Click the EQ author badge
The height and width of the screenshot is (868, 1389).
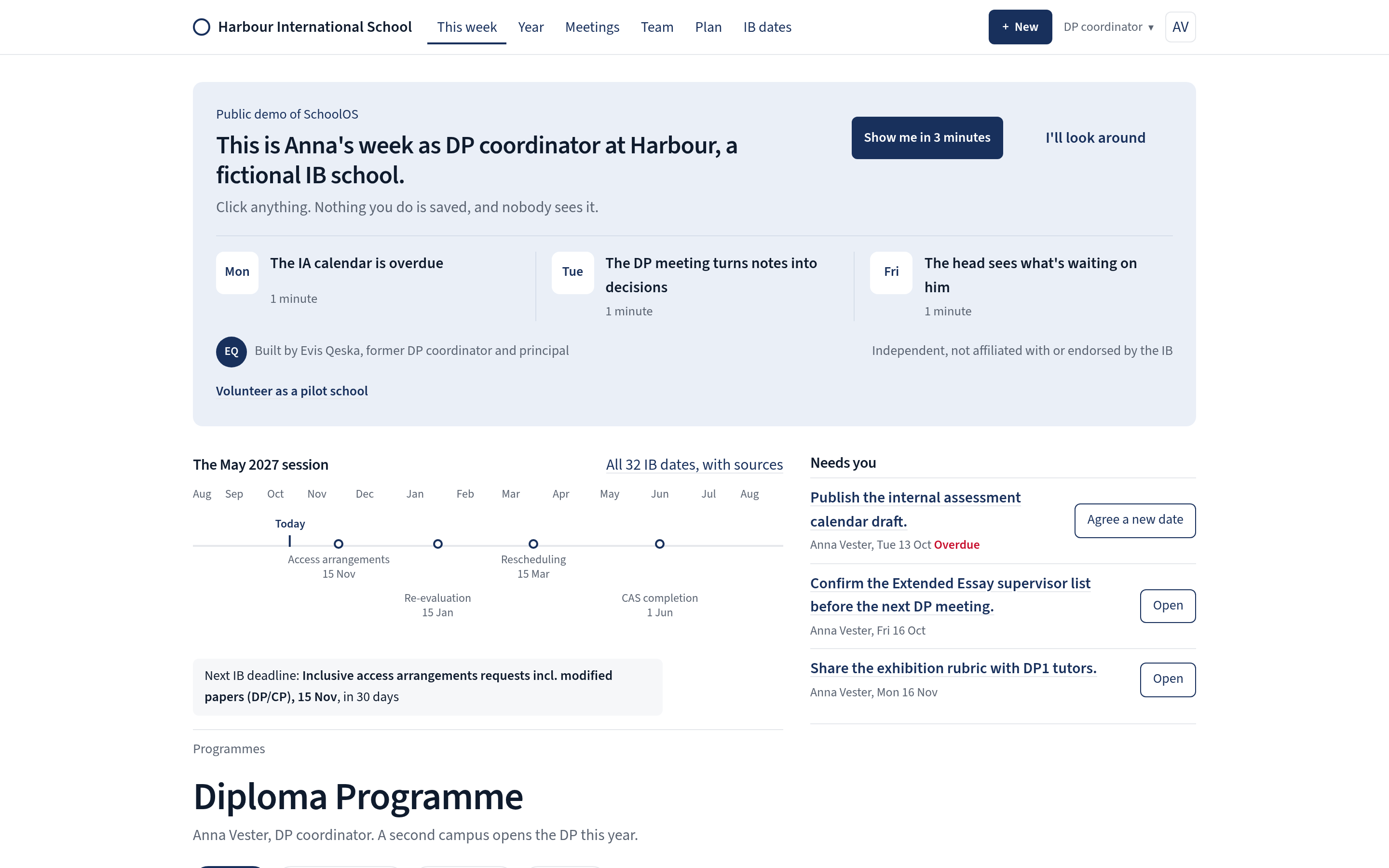(231, 352)
